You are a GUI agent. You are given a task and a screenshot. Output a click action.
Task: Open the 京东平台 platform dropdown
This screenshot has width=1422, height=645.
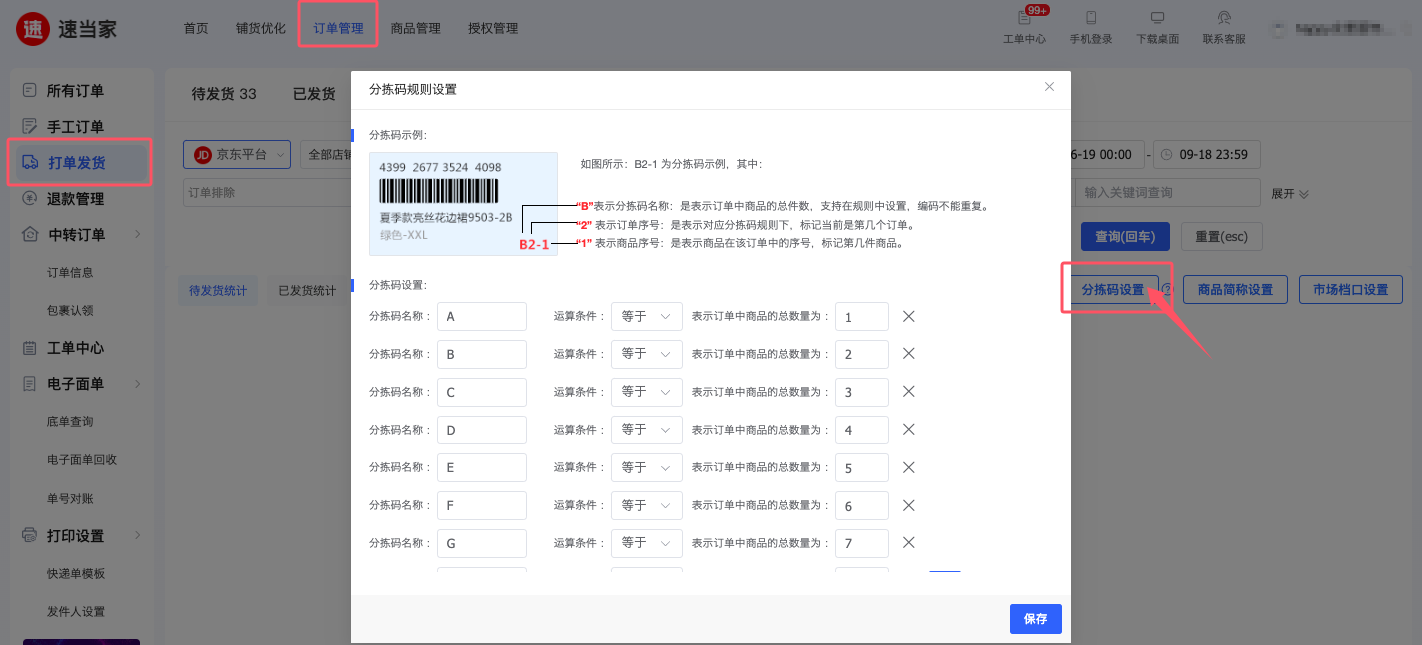tap(237, 154)
